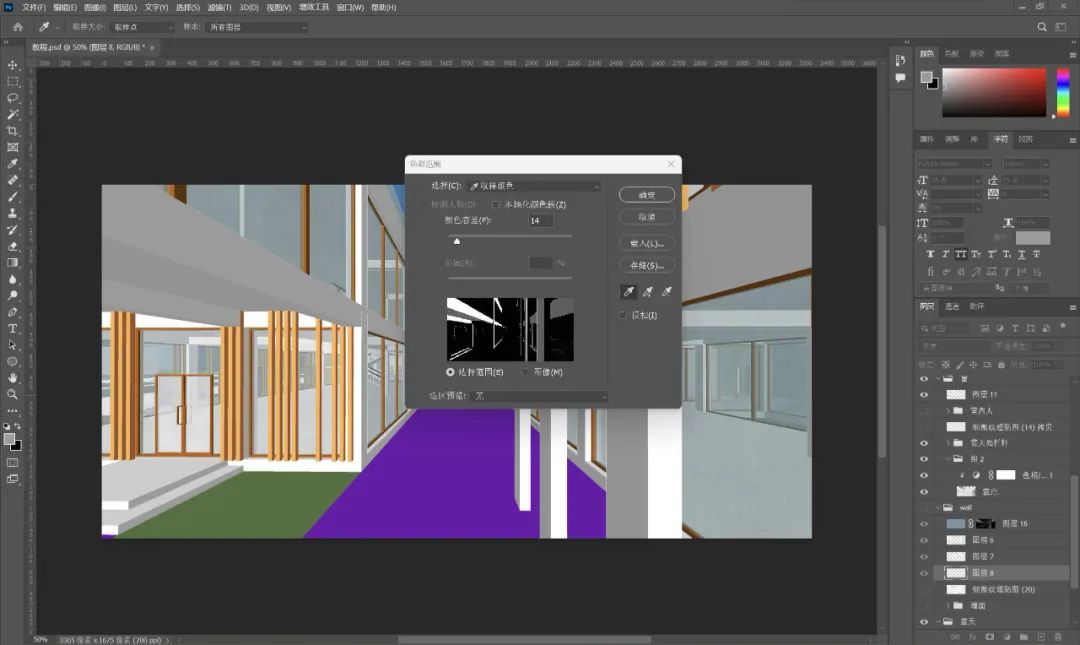This screenshot has width=1080, height=645.
Task: Select the Frame tool
Action: click(x=12, y=147)
